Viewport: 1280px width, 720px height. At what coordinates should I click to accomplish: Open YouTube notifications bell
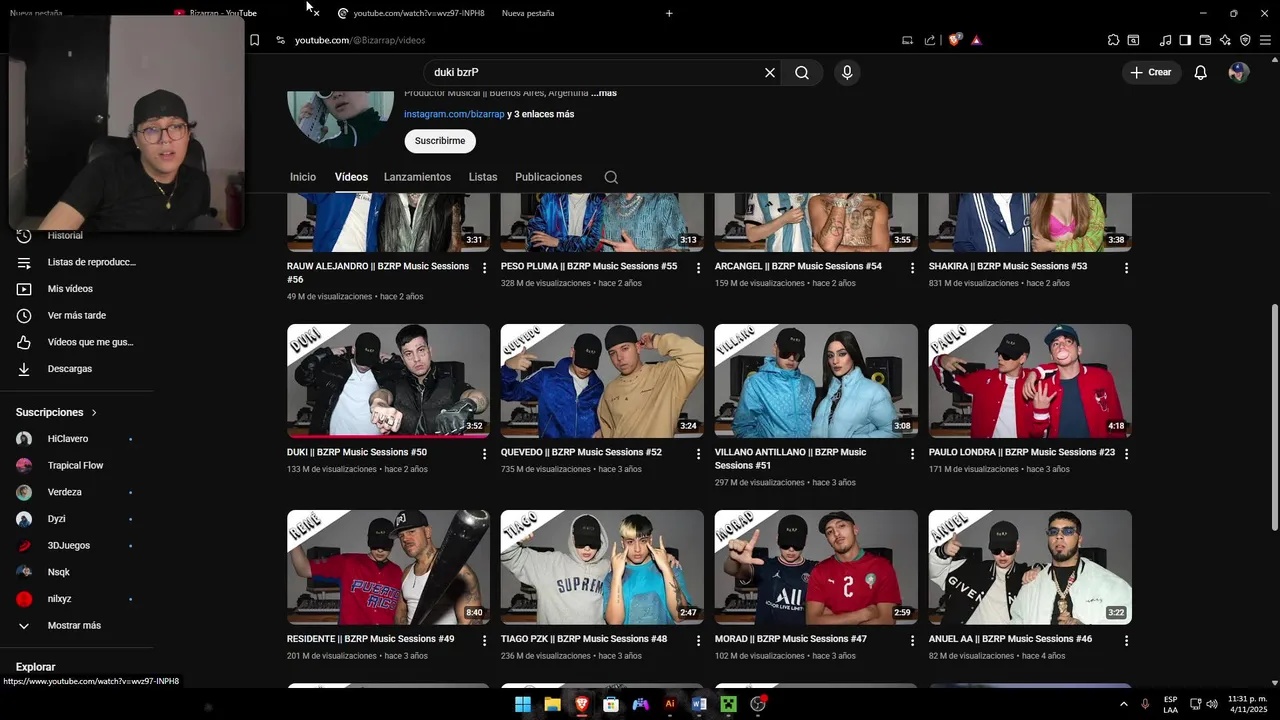coord(1200,72)
